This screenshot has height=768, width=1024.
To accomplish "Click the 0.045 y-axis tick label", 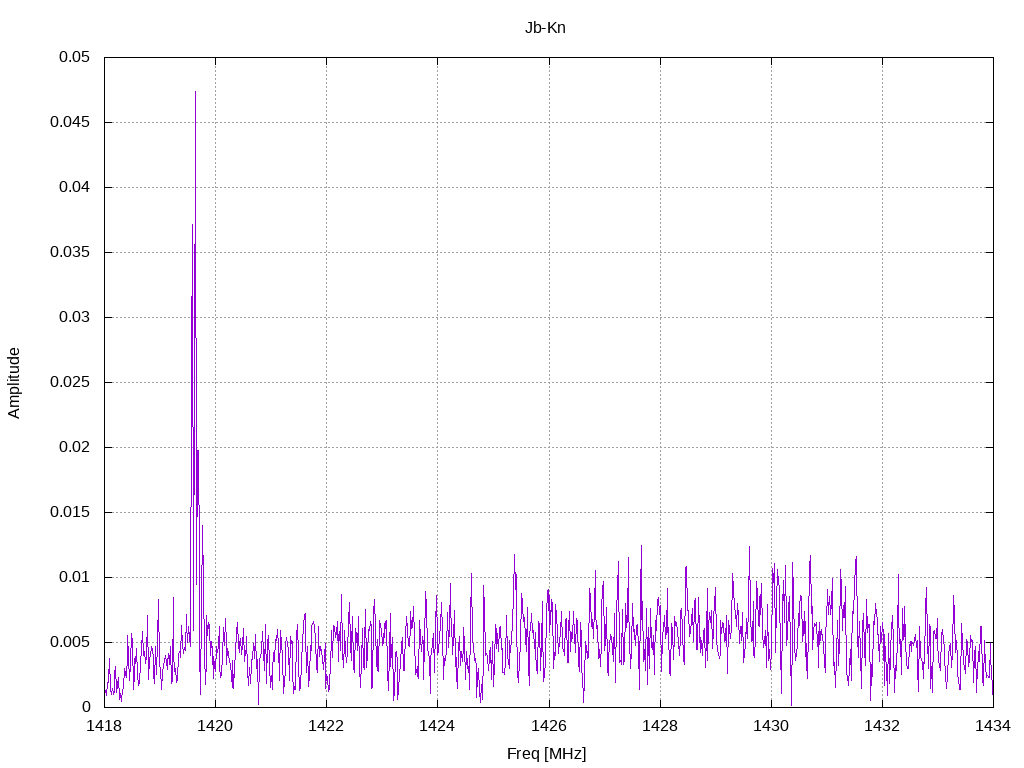I will click(x=71, y=122).
